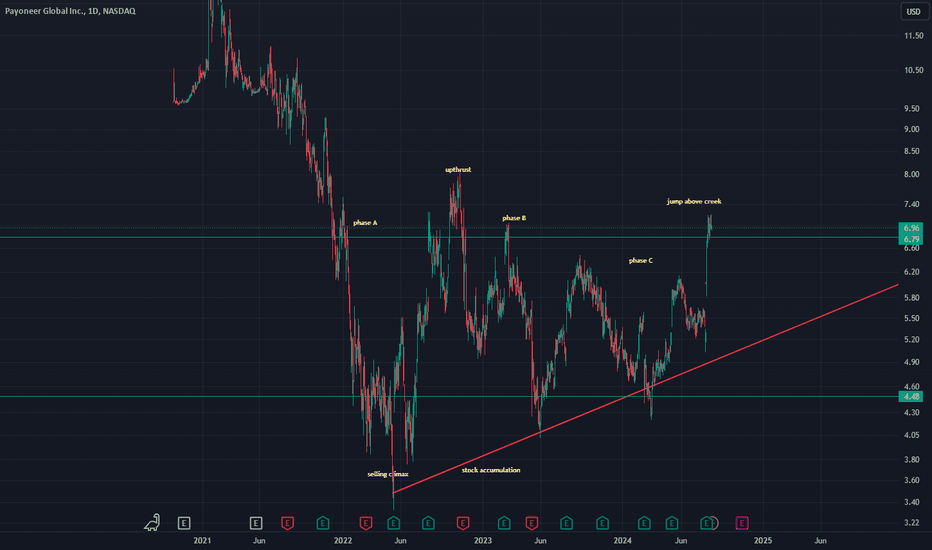Click the 5.50 price scale label

(912, 318)
